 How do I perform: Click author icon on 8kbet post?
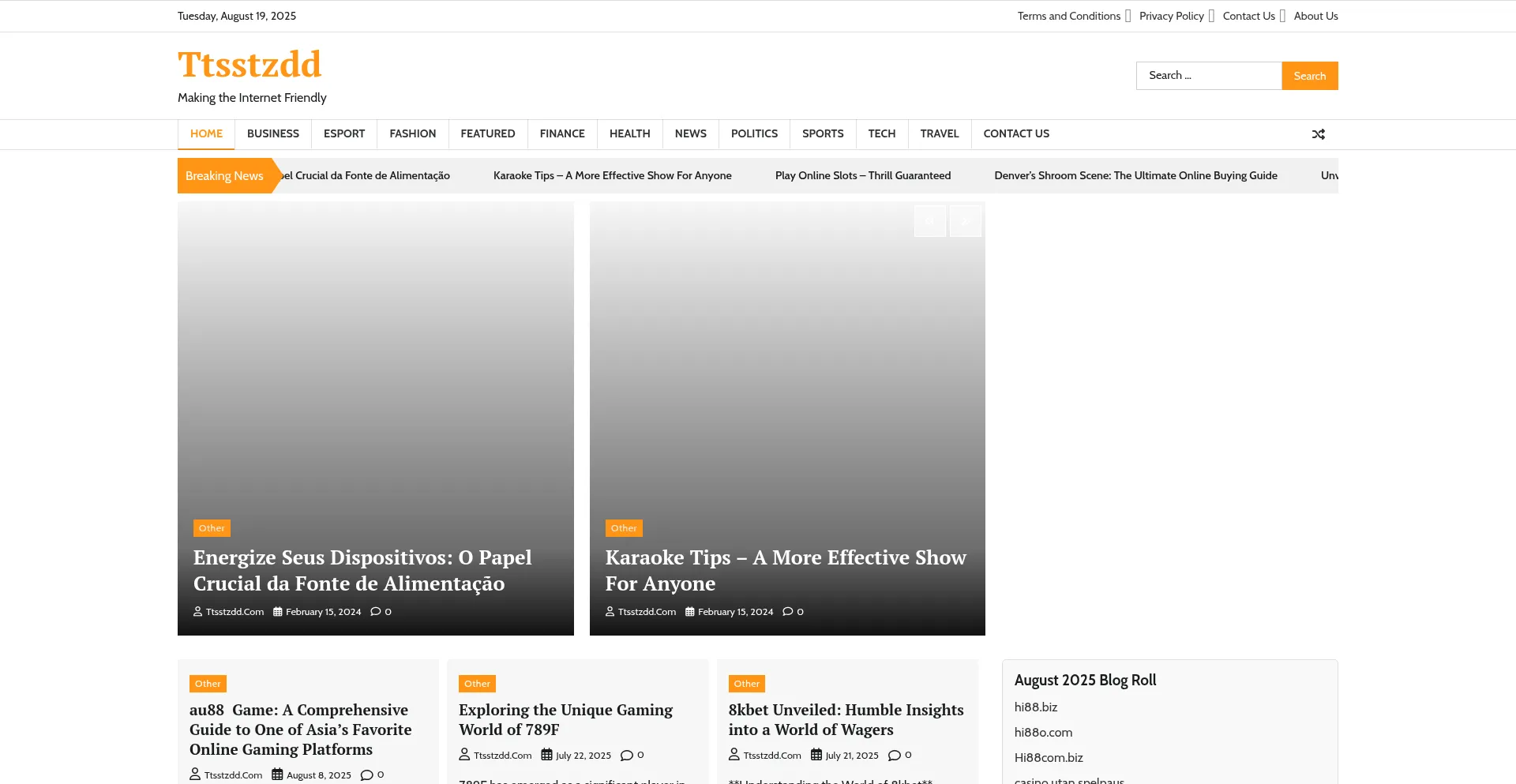click(734, 755)
